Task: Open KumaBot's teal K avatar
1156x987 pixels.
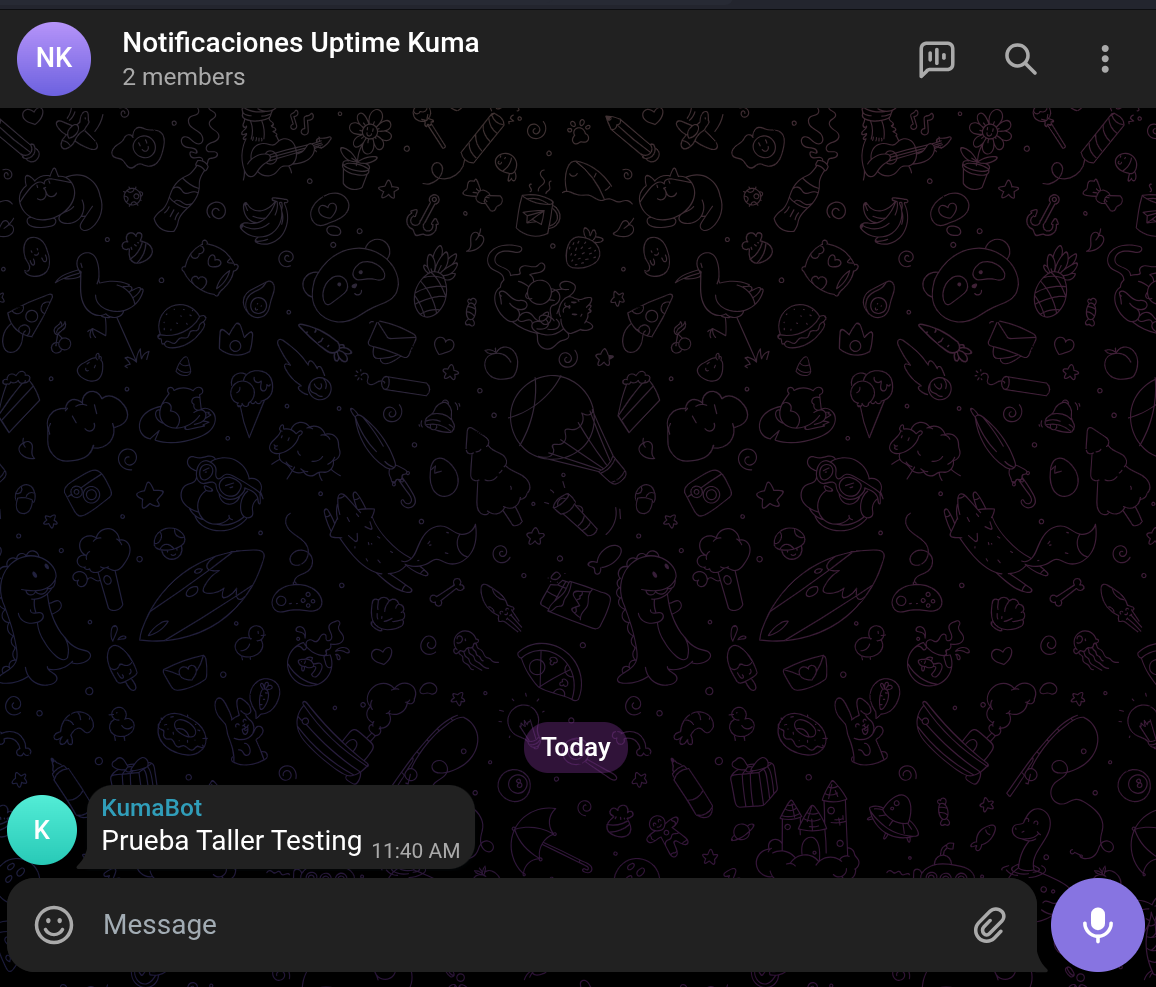Action: tap(42, 830)
